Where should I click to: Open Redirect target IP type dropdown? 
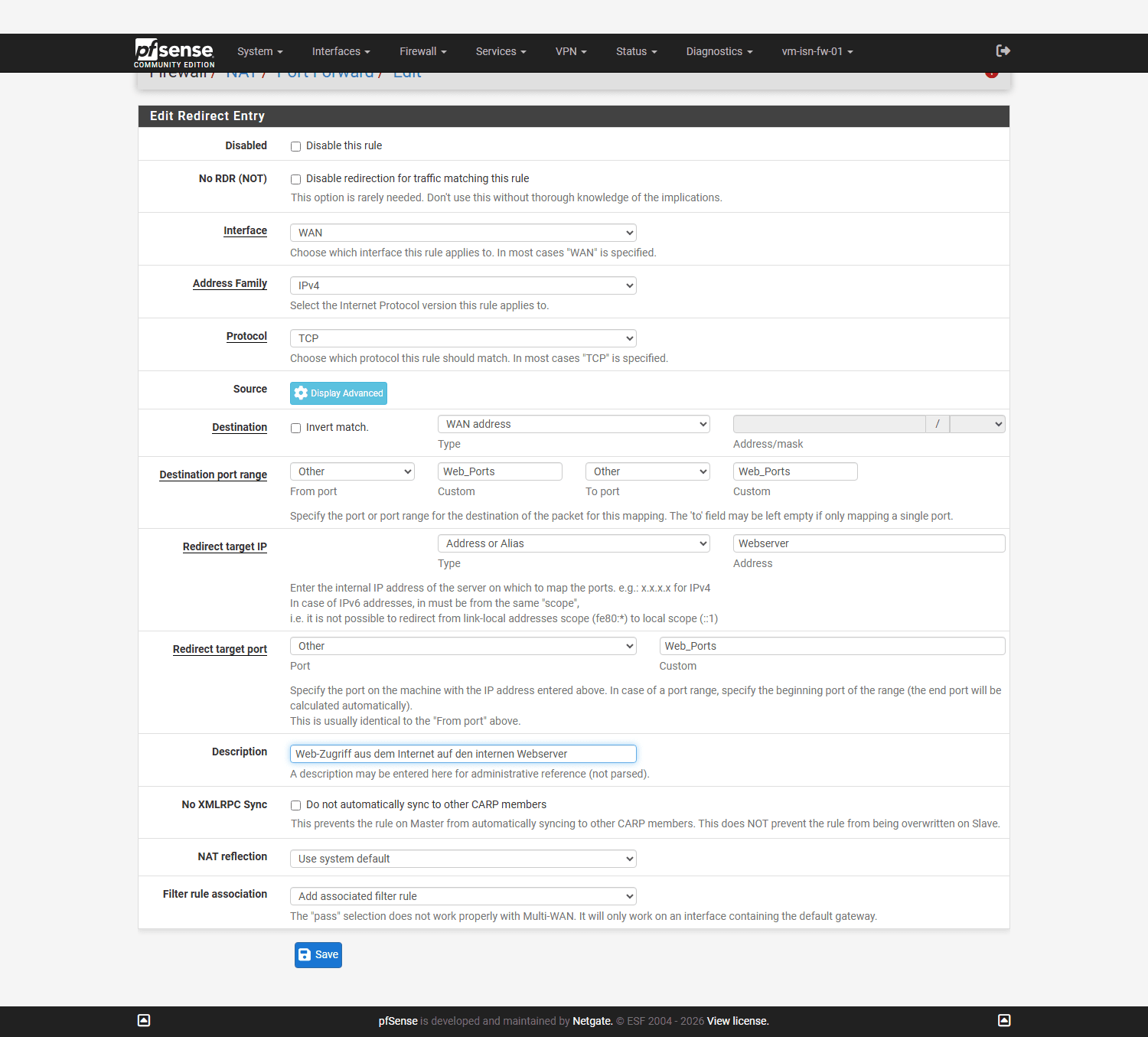click(x=574, y=543)
